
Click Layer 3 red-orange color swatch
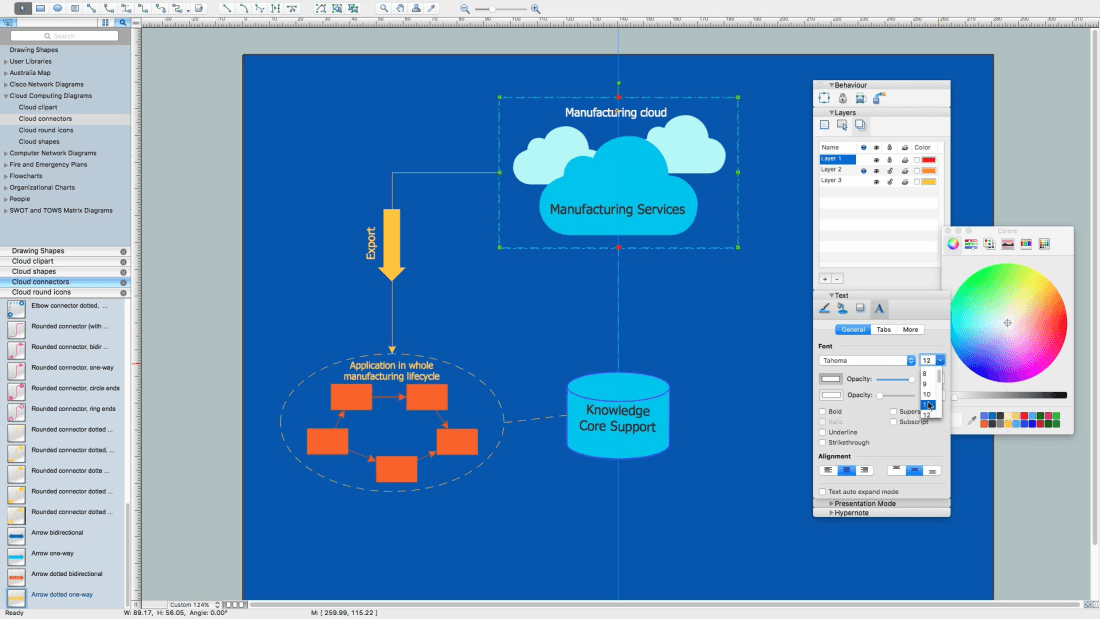(x=928, y=181)
